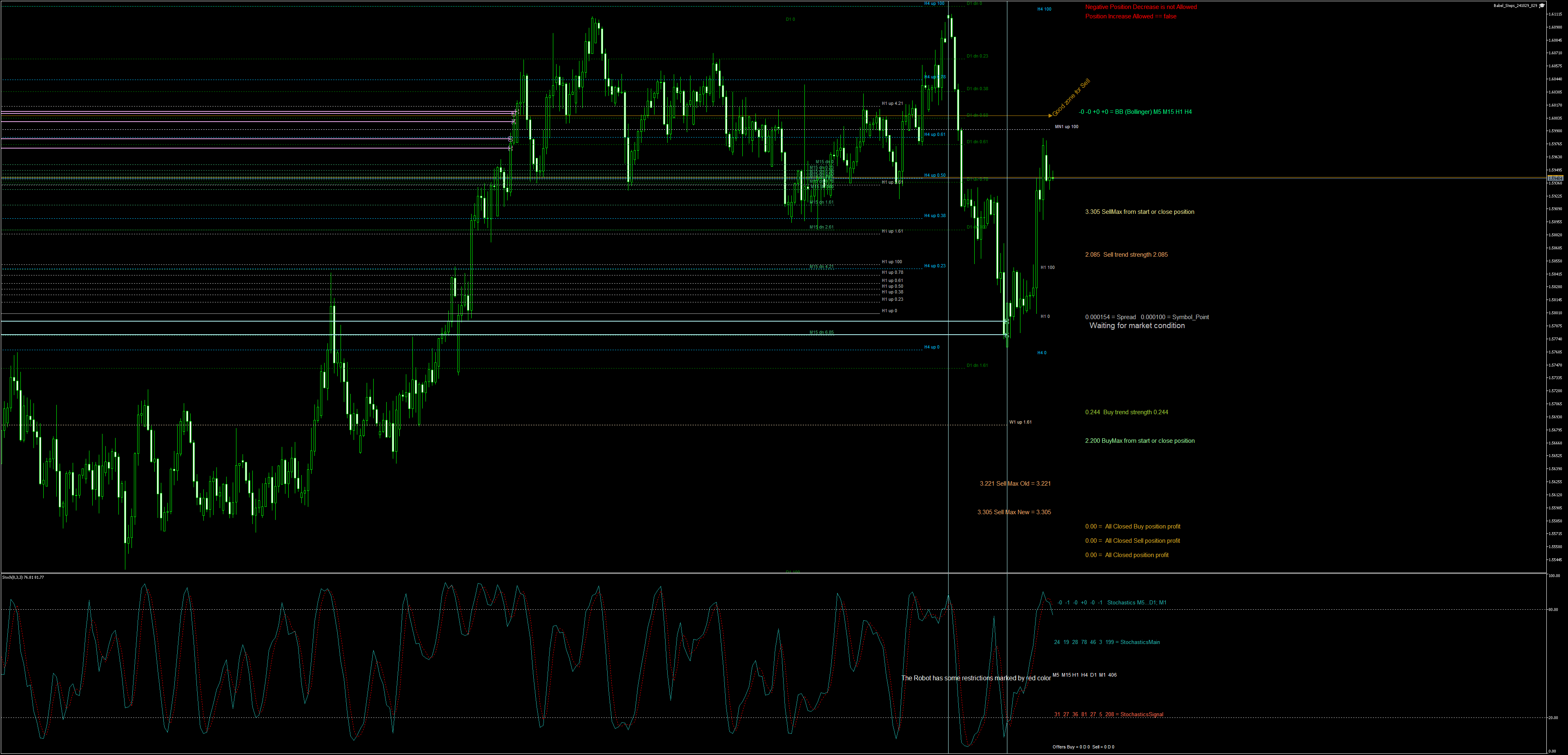
Task: Click the H1 up 4.21 level label
Action: (x=892, y=103)
